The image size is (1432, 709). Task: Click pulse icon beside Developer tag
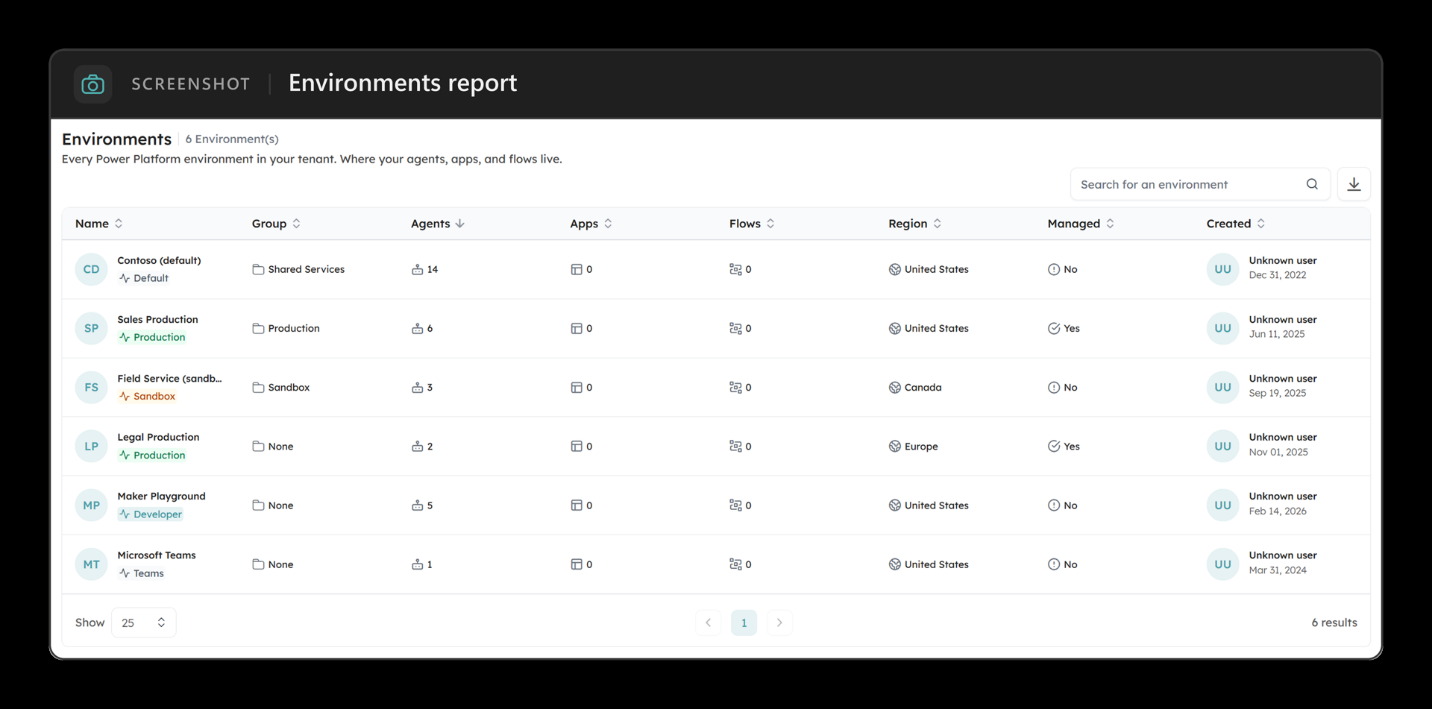pos(125,514)
